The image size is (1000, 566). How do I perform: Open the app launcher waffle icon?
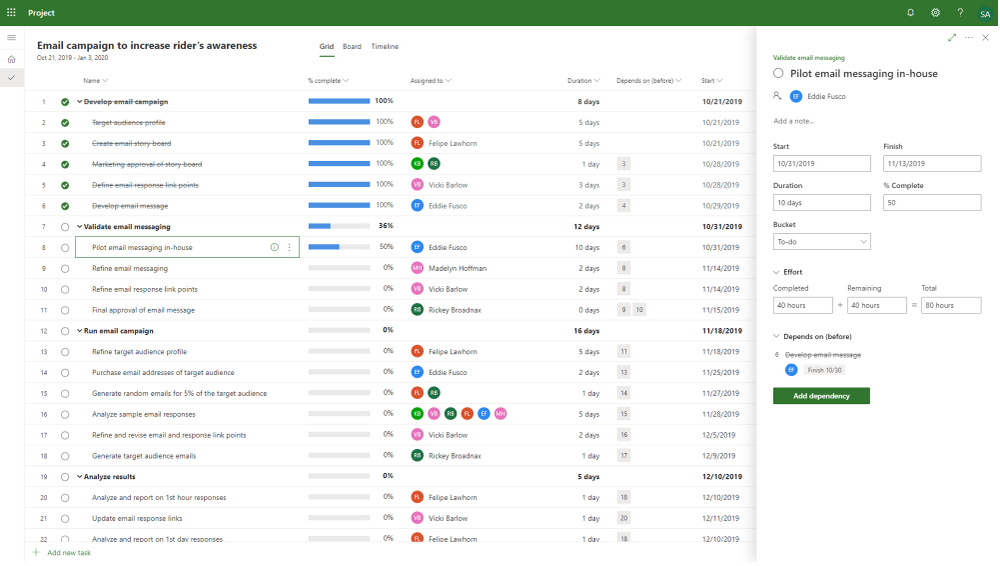coord(11,13)
